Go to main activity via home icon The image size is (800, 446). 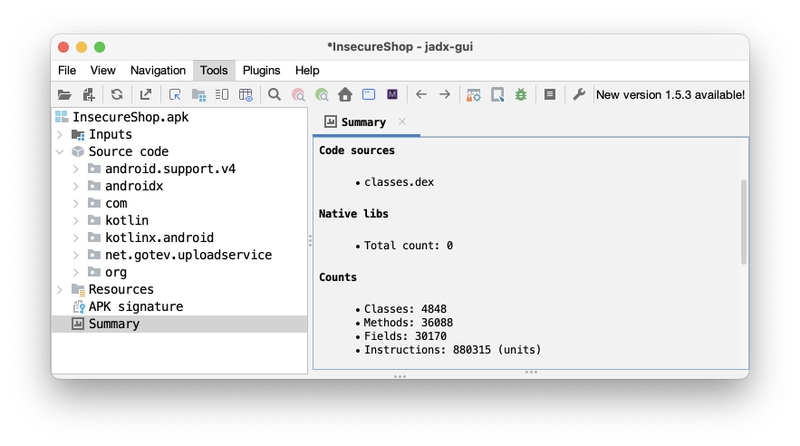345,94
